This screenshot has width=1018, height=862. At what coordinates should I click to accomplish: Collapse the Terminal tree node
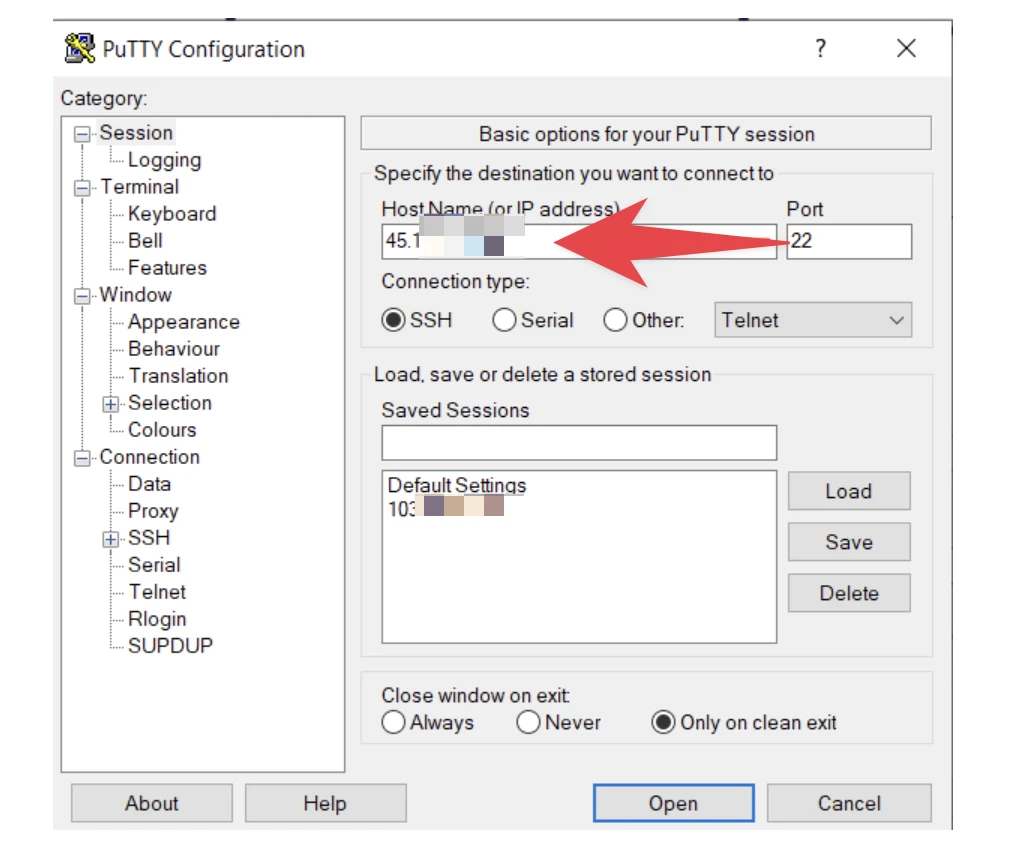[82, 188]
